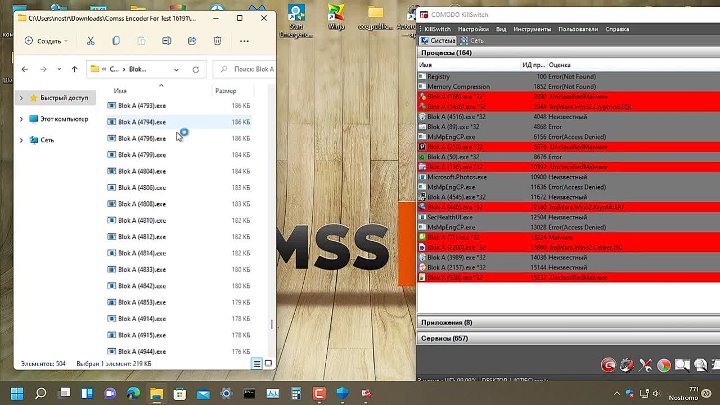Viewport: 720px width, 405px height.
Task: Select the Memory Compression process row
Action: coord(568,86)
